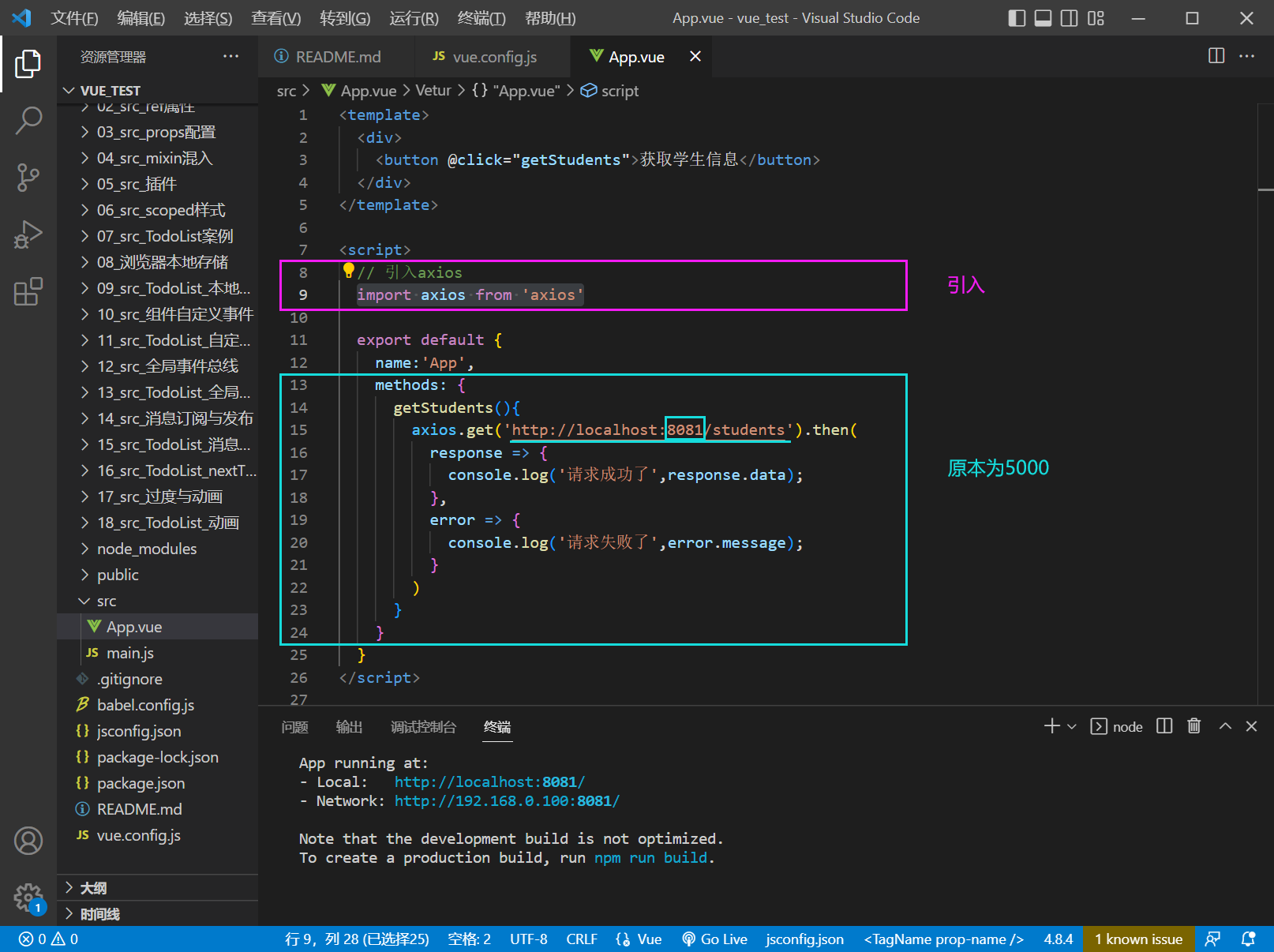Screen dimensions: 1274x952
Task: Open the 编辑(E) menu
Action: click(x=141, y=18)
